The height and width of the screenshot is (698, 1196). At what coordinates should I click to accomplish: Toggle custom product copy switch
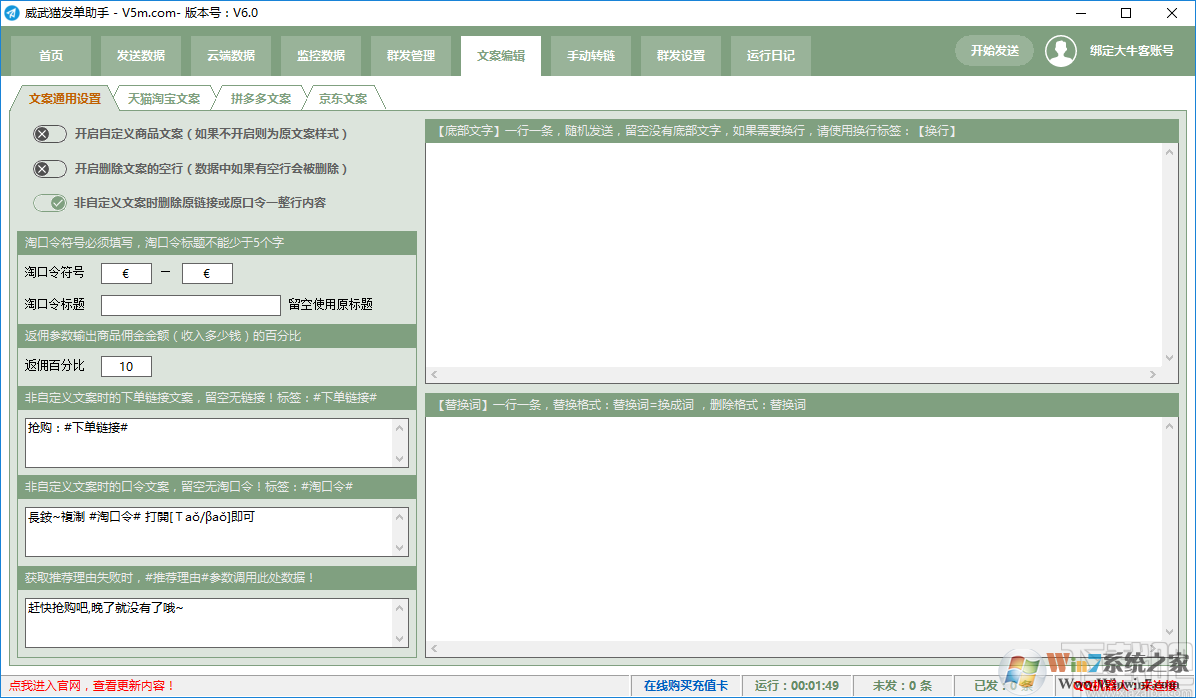tap(50, 134)
